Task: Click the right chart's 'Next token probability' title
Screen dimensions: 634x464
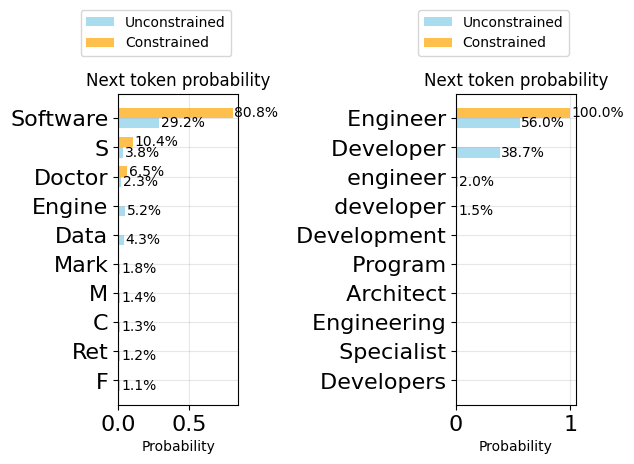Action: tap(516, 81)
